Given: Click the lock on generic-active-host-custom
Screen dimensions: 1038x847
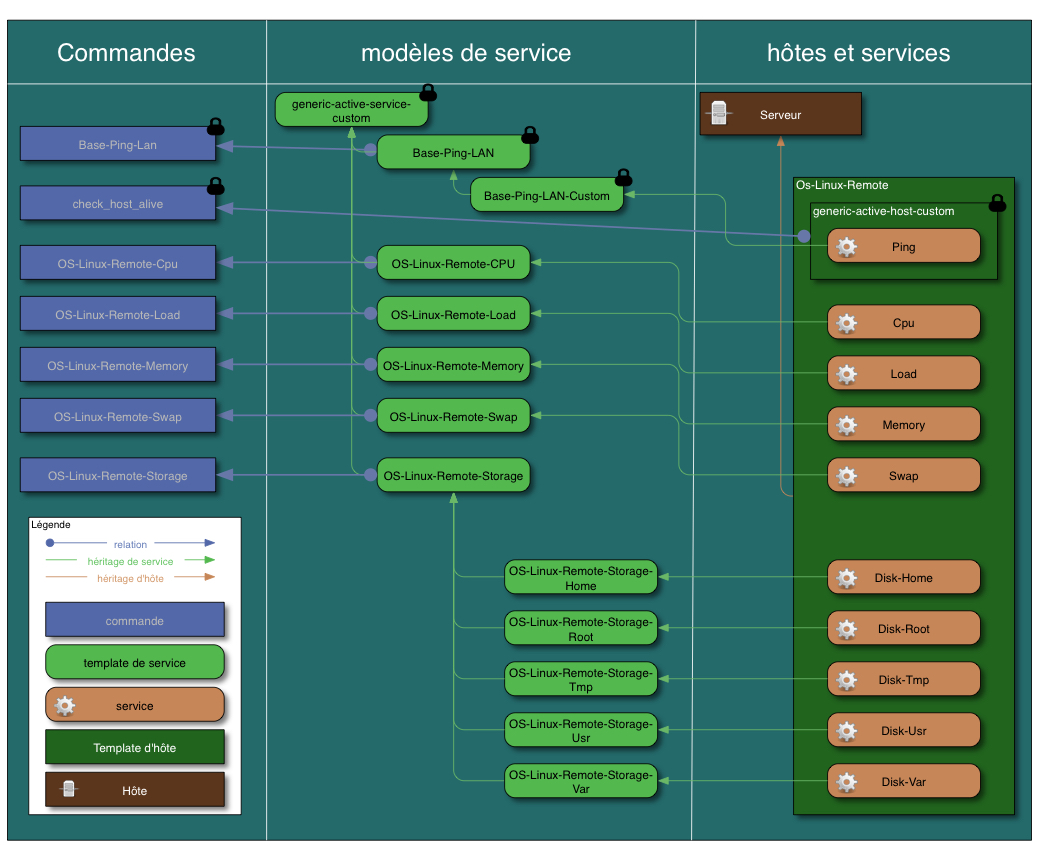Looking at the screenshot, I should click(997, 203).
